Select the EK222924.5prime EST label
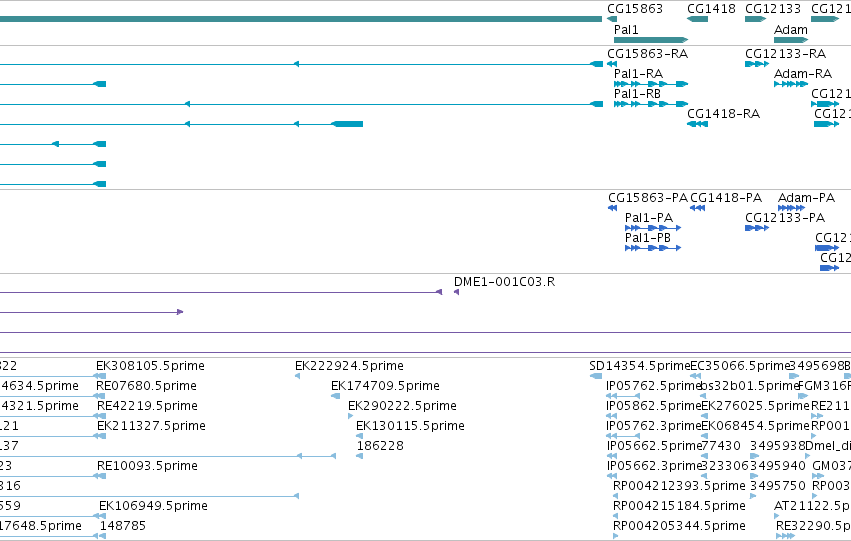 (350, 366)
